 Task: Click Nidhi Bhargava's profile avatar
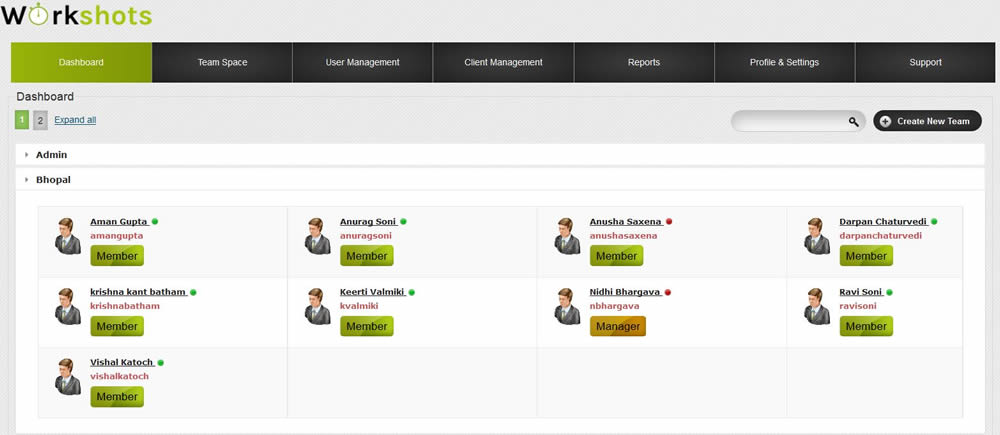pyautogui.click(x=568, y=306)
